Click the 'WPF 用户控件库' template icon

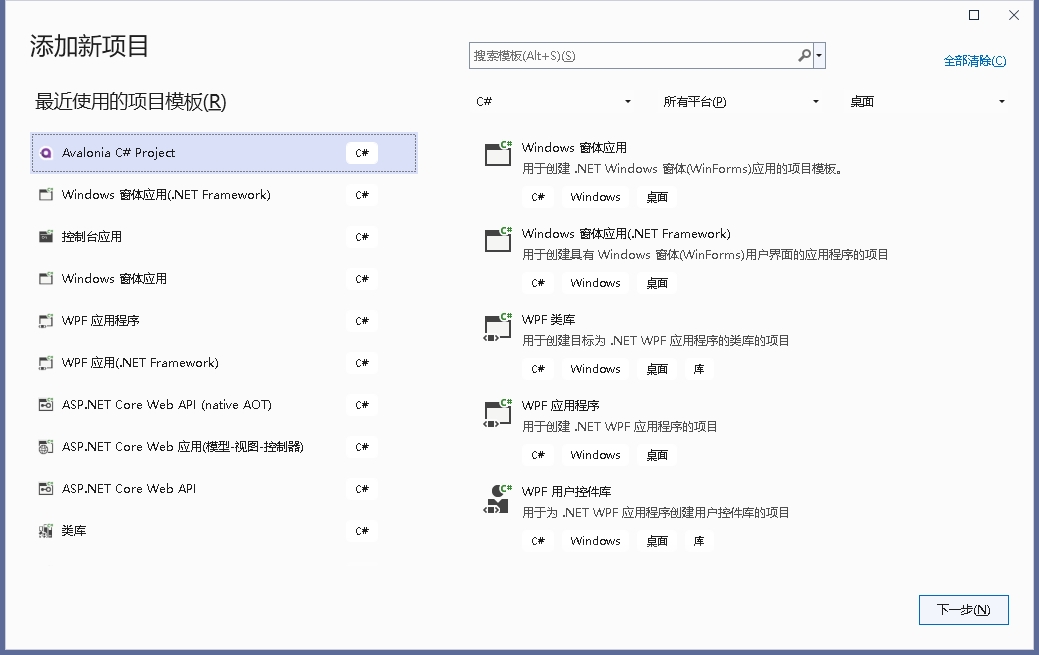498,499
